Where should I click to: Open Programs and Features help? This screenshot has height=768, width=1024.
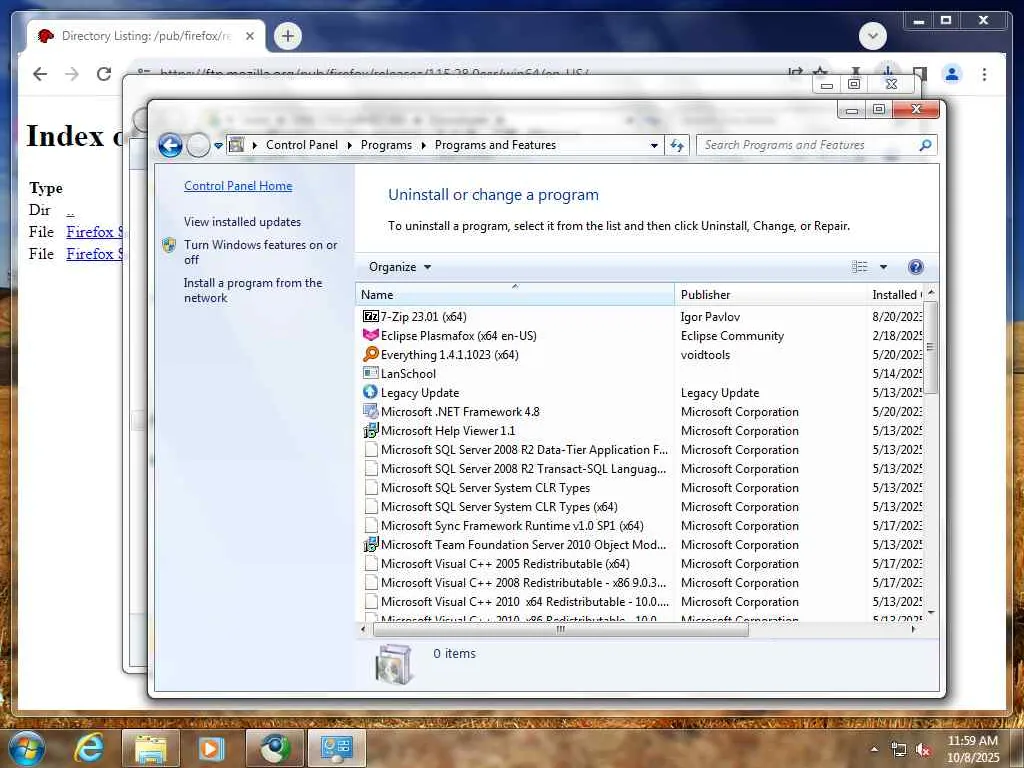tap(916, 266)
